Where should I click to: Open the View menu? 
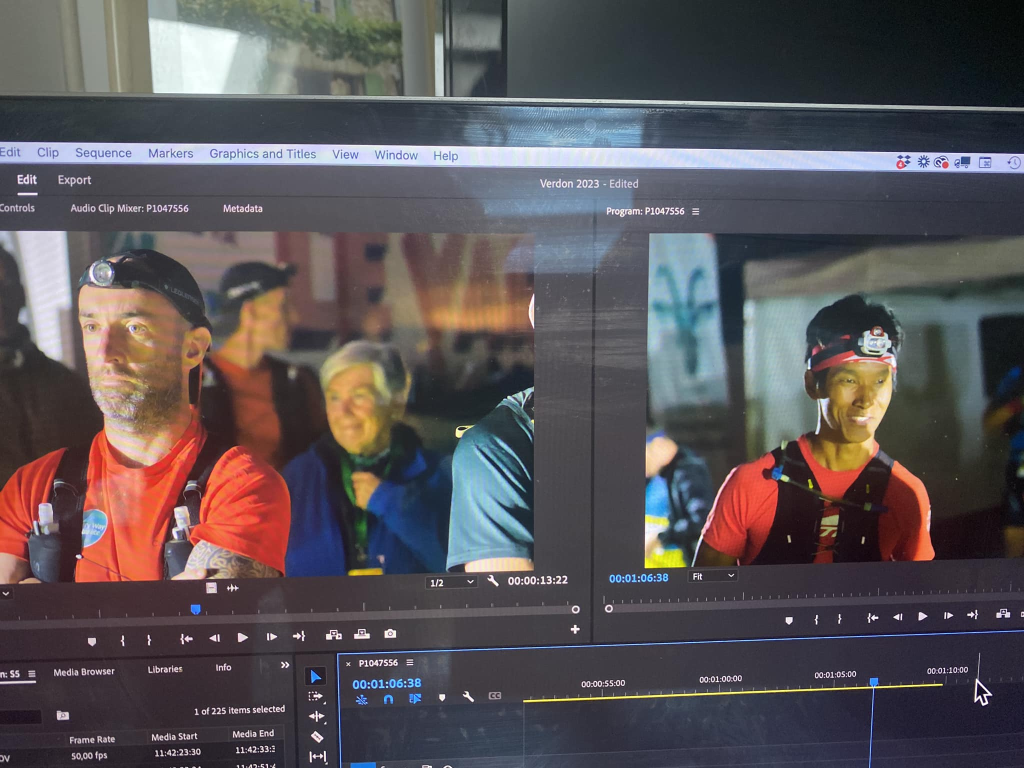(x=345, y=155)
